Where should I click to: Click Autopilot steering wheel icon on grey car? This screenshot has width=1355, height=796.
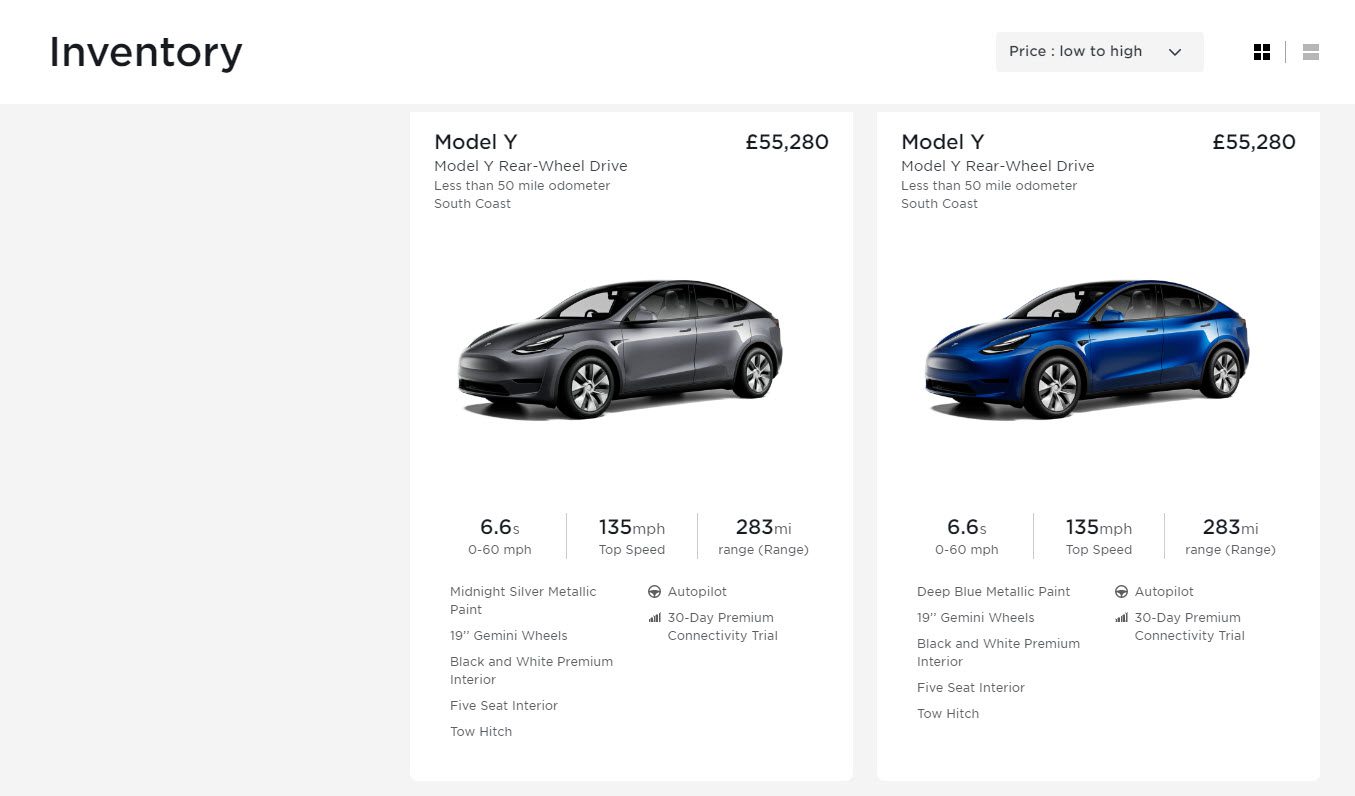pos(655,591)
